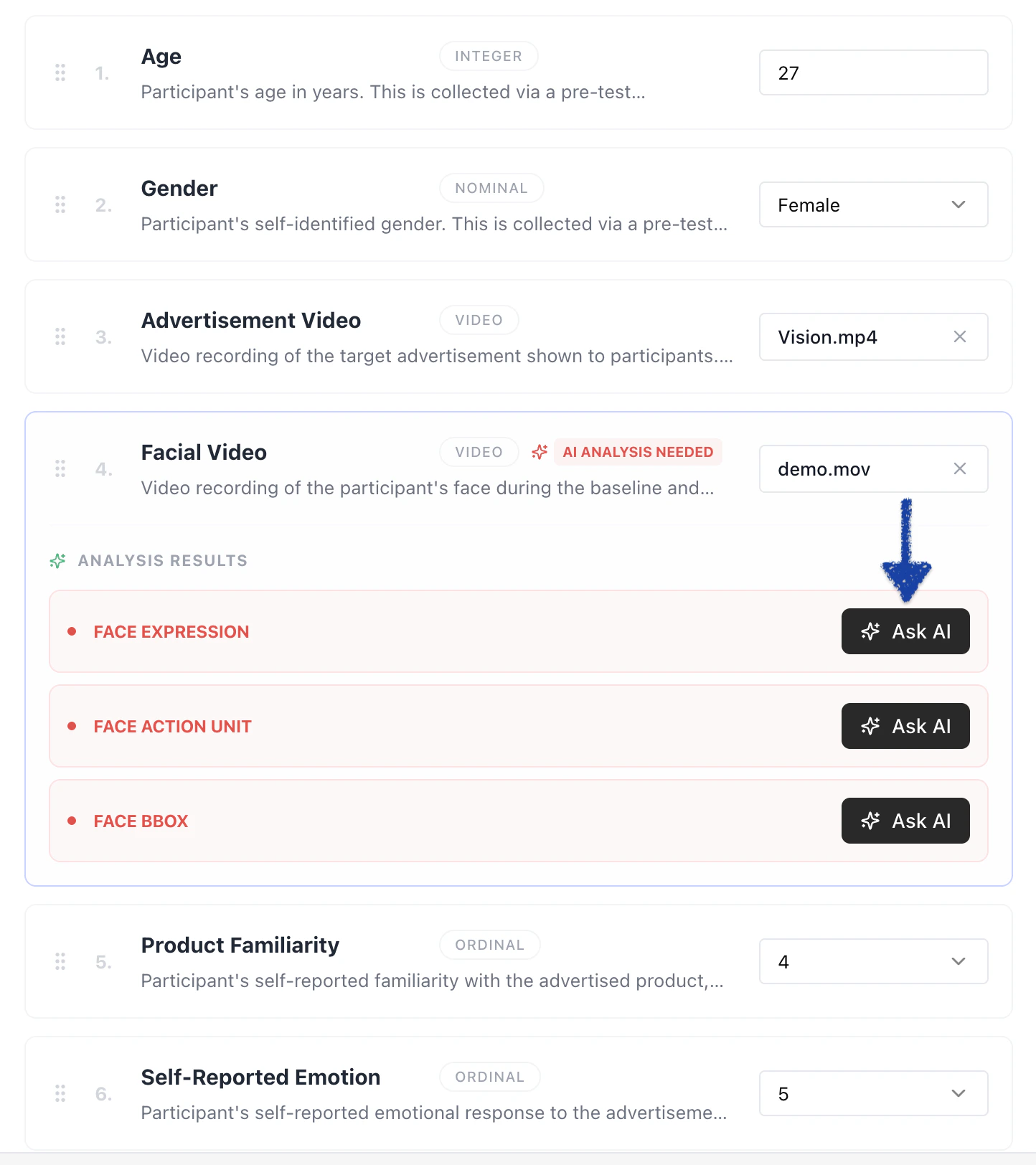Remove the demo.mov file

click(x=959, y=468)
